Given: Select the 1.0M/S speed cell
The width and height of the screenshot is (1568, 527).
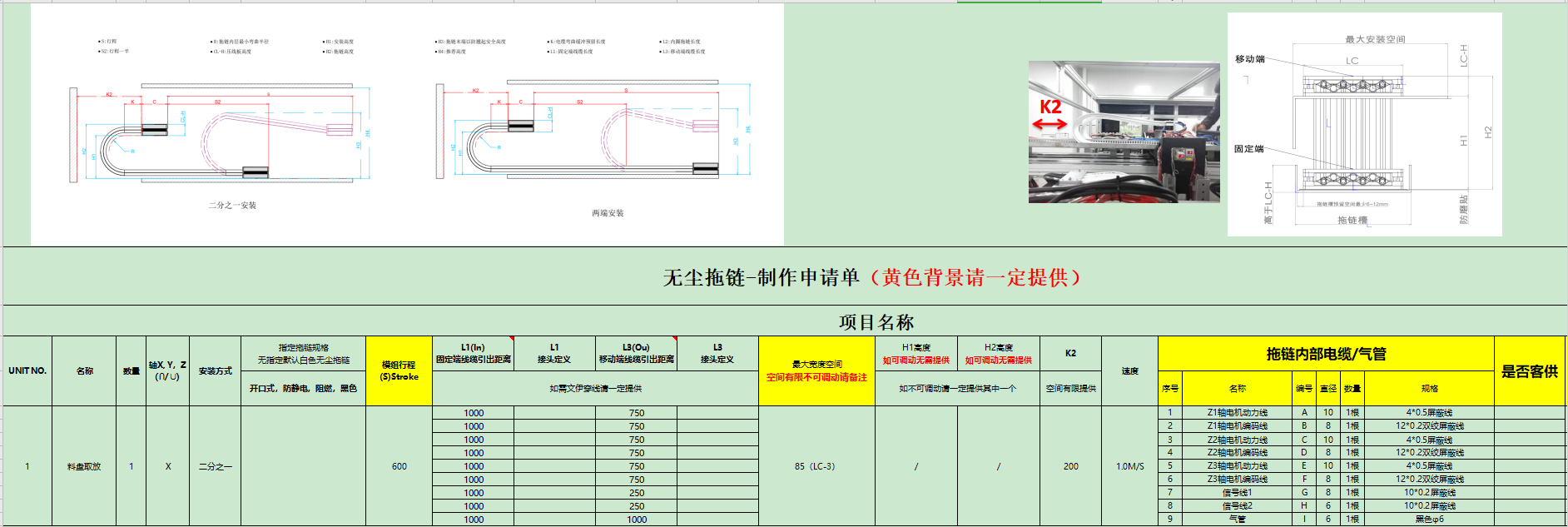Looking at the screenshot, I should pyautogui.click(x=1129, y=466).
